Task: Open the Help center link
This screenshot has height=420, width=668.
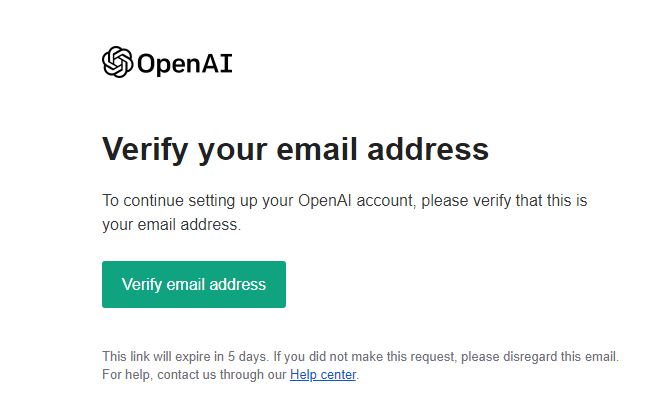Action: (322, 375)
